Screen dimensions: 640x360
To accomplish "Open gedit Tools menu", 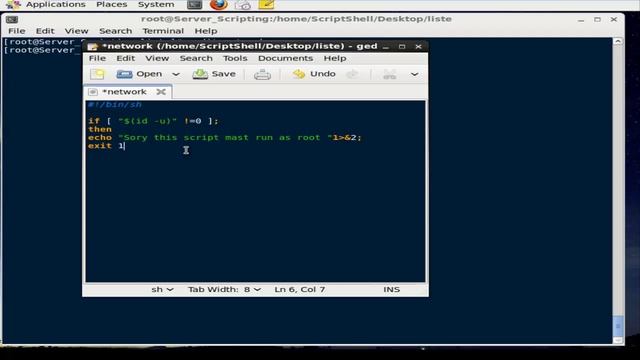I will pyautogui.click(x=235, y=58).
